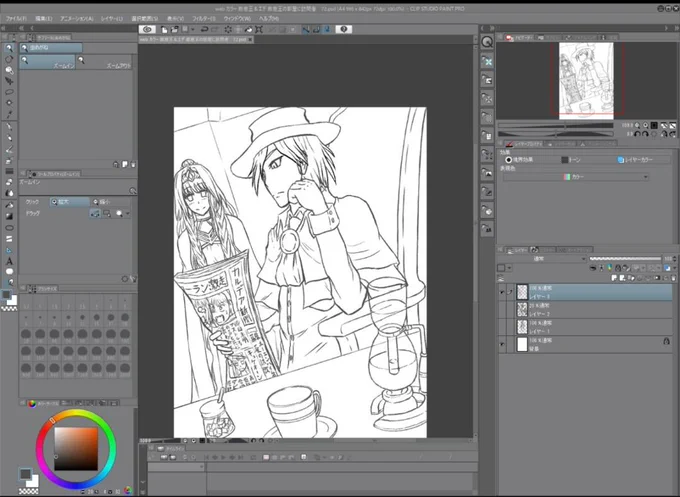Image resolution: width=680 pixels, height=497 pixels.
Task: Toggle visibility of Layer 1
Action: click(x=502, y=327)
